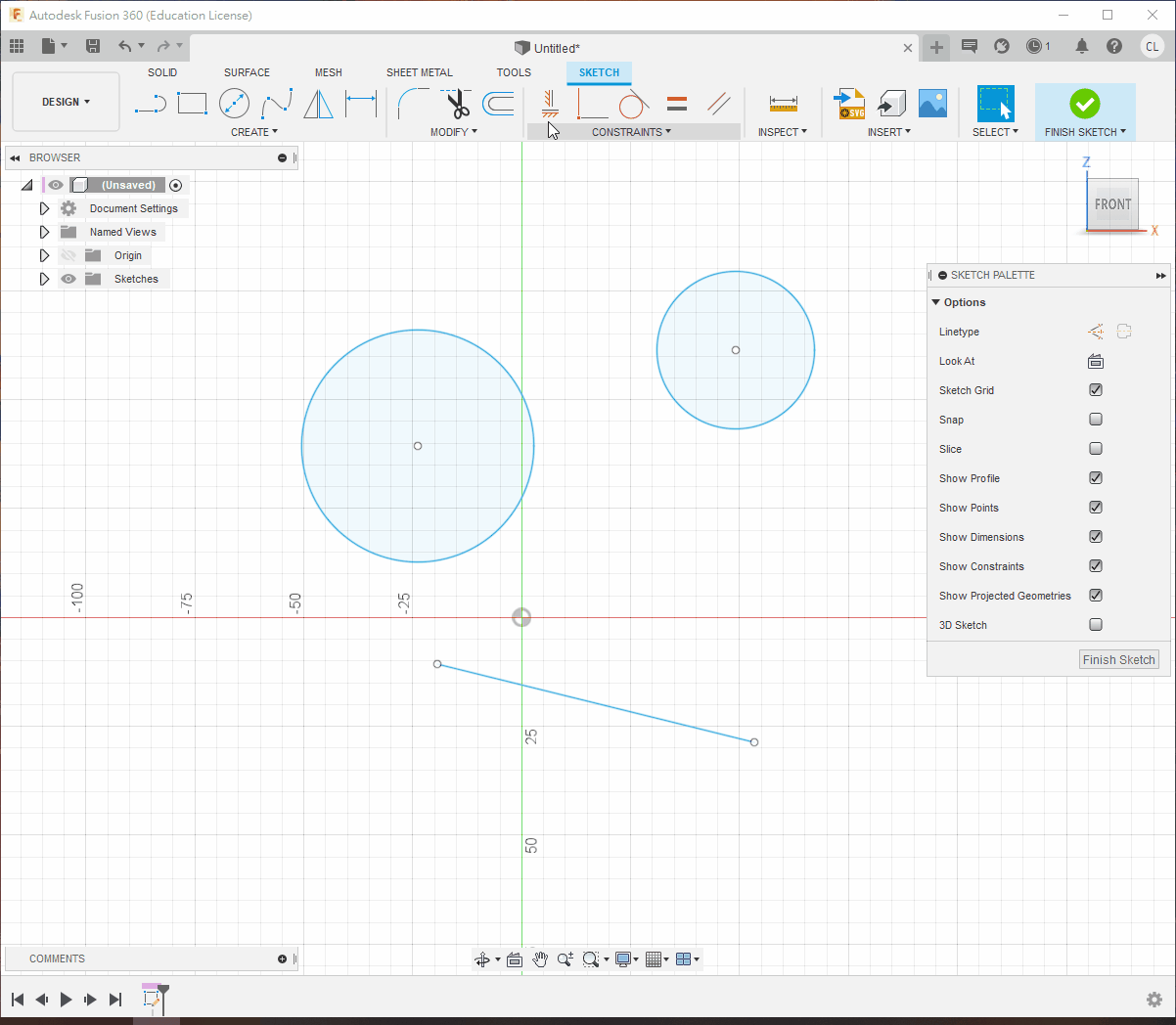Select the 2-Point Rectangle tool

point(192,103)
